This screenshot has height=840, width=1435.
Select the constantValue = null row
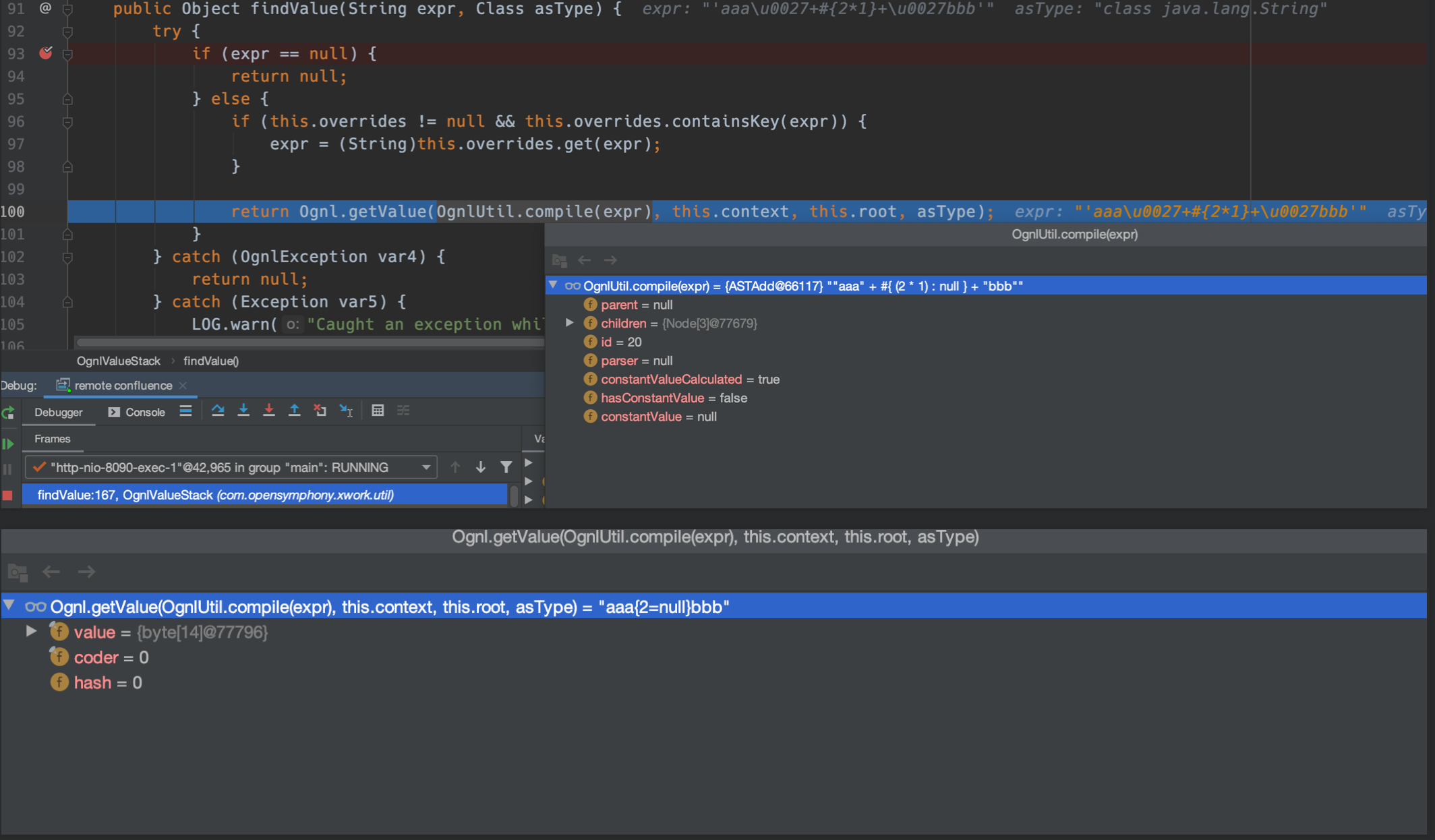[986, 417]
